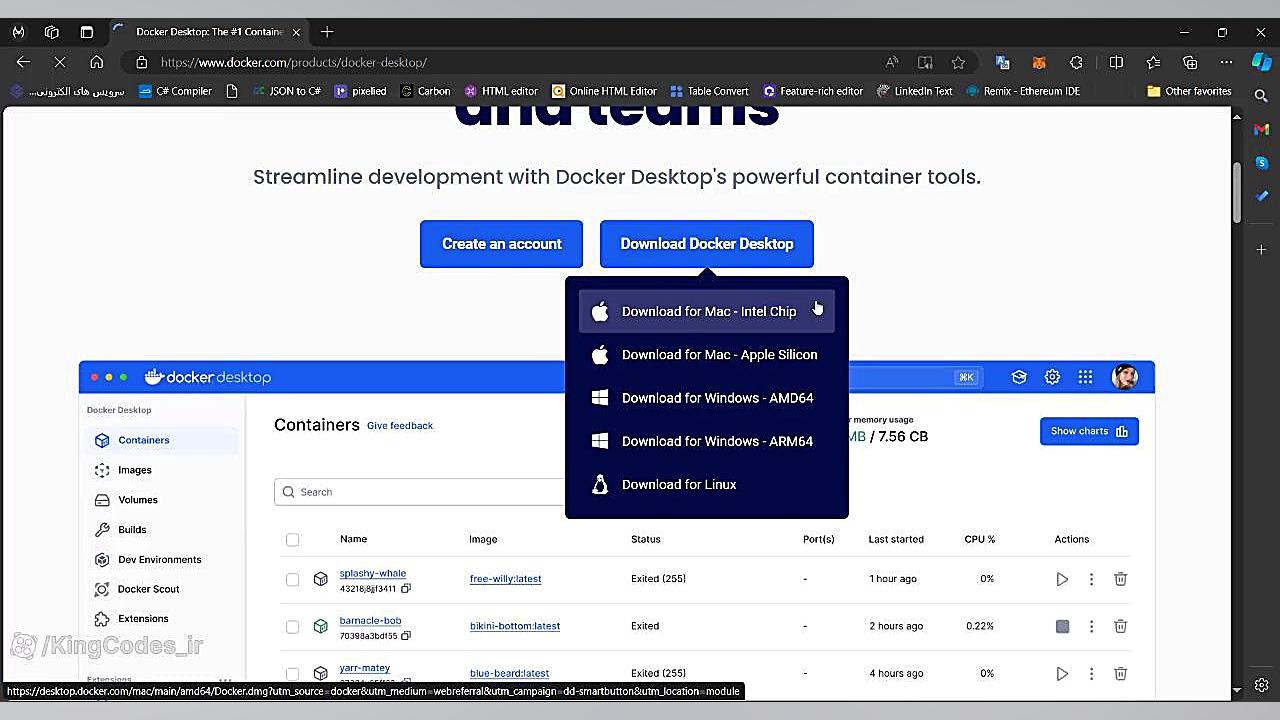This screenshot has width=1280, height=720.
Task: Close the Docker Desktop tab
Action: tap(296, 32)
